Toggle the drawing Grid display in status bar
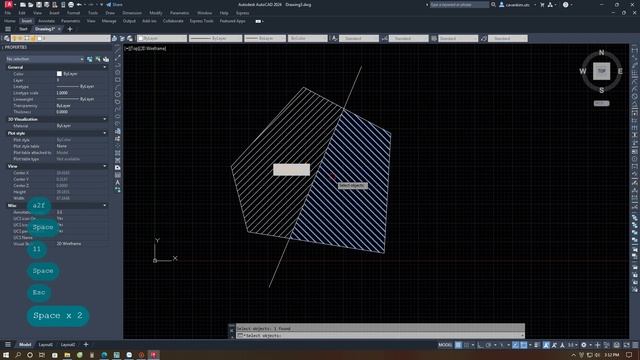The image size is (640, 360). point(458,345)
